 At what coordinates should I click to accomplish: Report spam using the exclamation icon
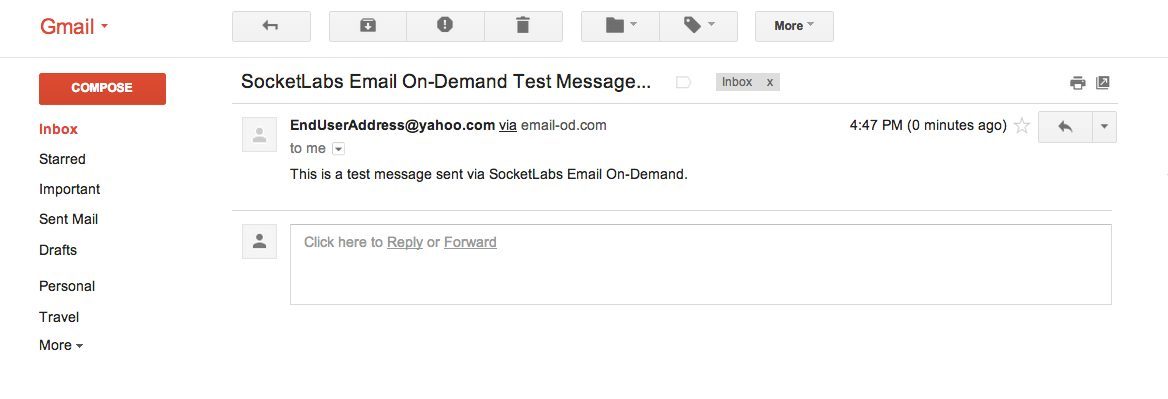click(445, 26)
